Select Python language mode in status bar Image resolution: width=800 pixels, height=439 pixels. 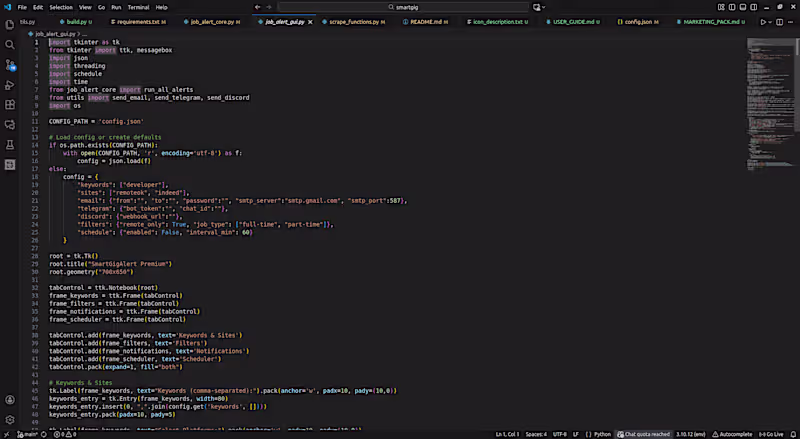pos(602,434)
